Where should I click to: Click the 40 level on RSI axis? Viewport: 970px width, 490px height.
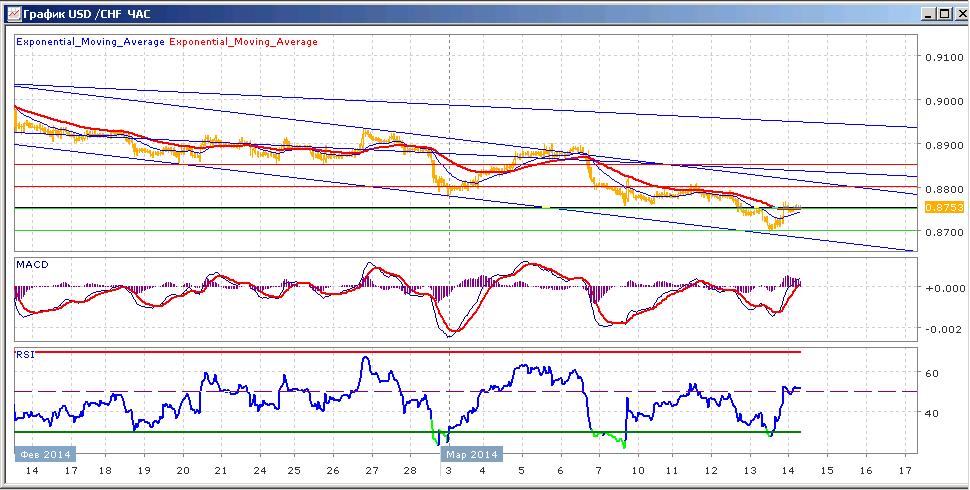click(932, 413)
